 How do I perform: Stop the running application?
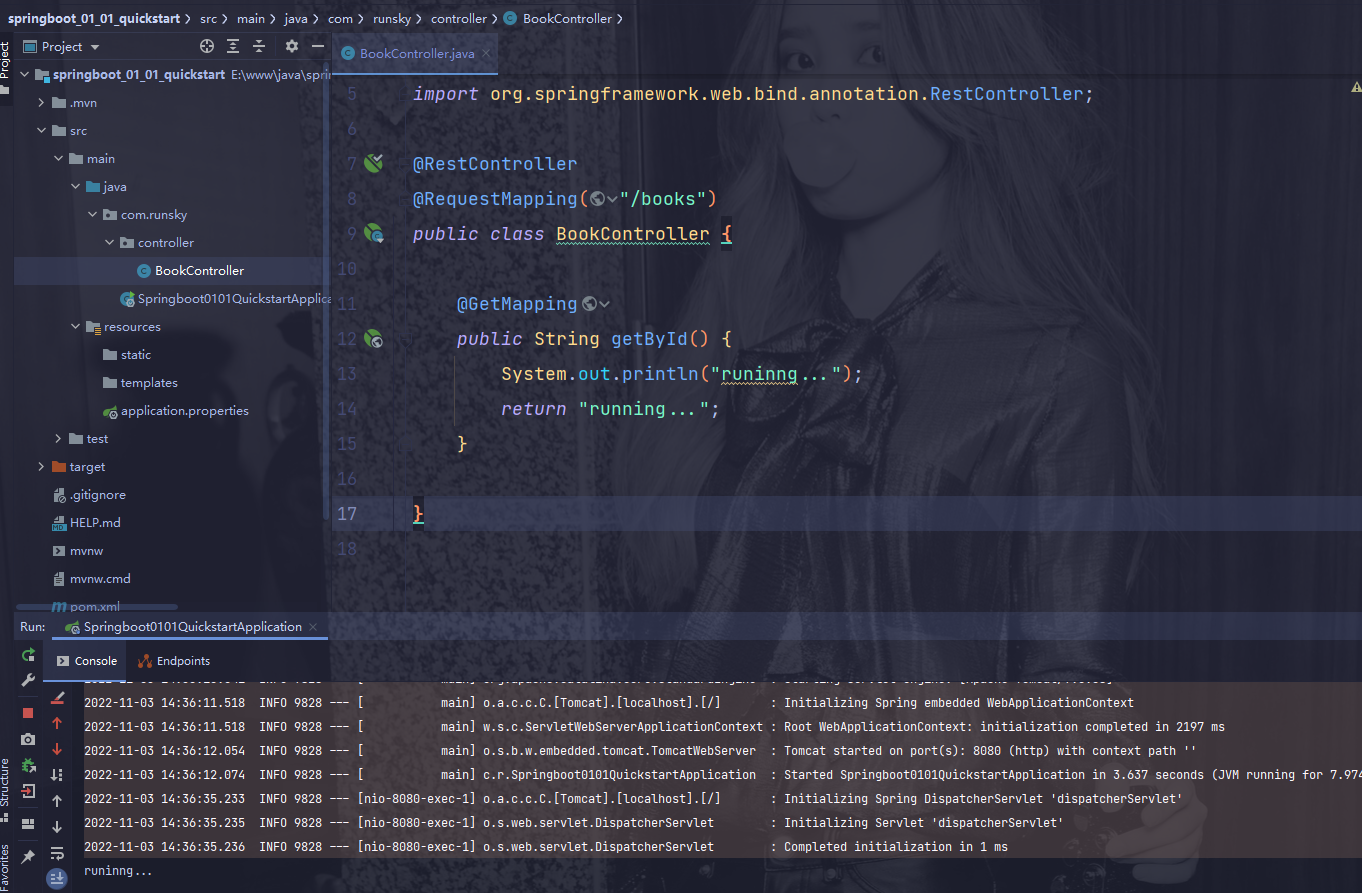28,713
